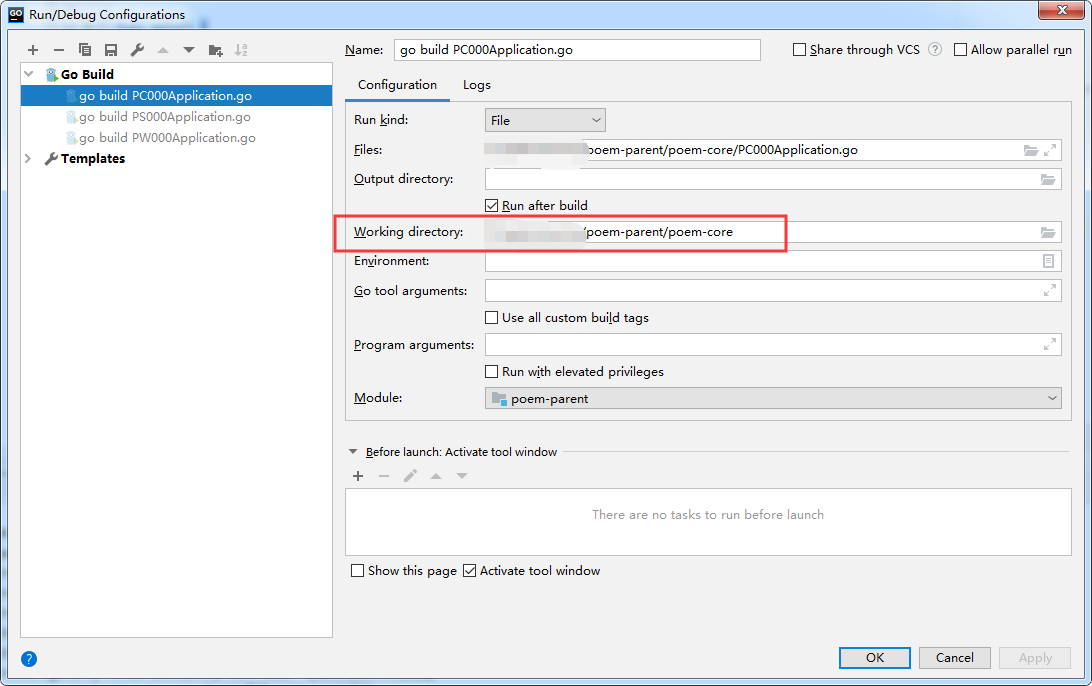
Task: Collapse the Before launch section
Action: point(352,452)
